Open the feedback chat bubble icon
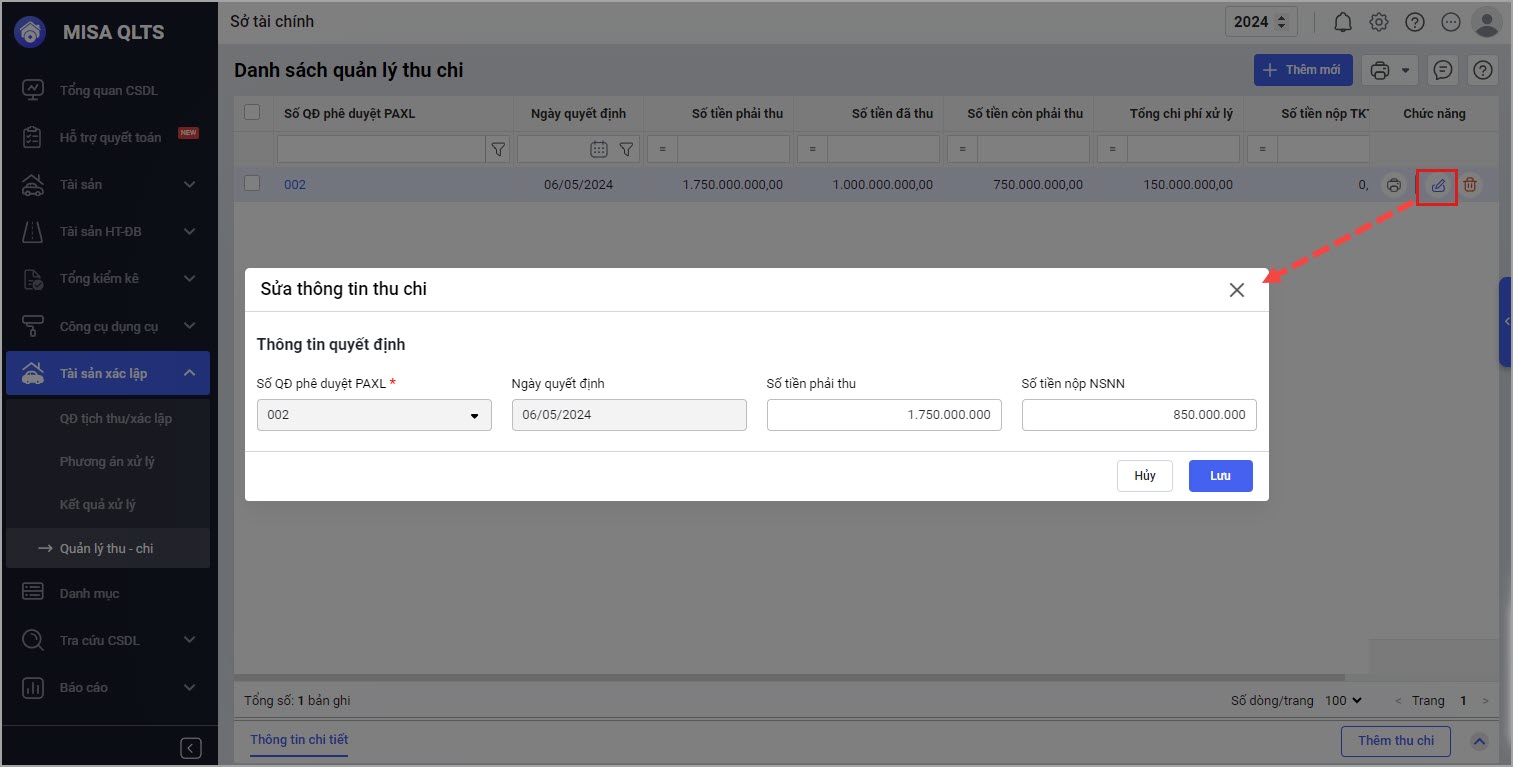The width and height of the screenshot is (1513, 767). click(x=1443, y=70)
